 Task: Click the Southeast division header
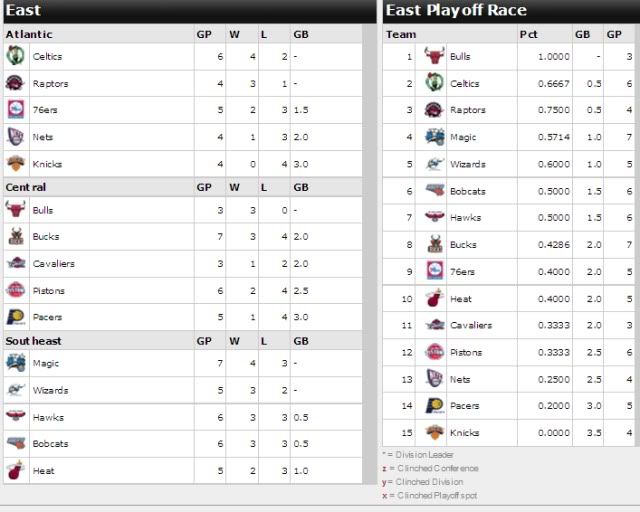click(x=33, y=341)
